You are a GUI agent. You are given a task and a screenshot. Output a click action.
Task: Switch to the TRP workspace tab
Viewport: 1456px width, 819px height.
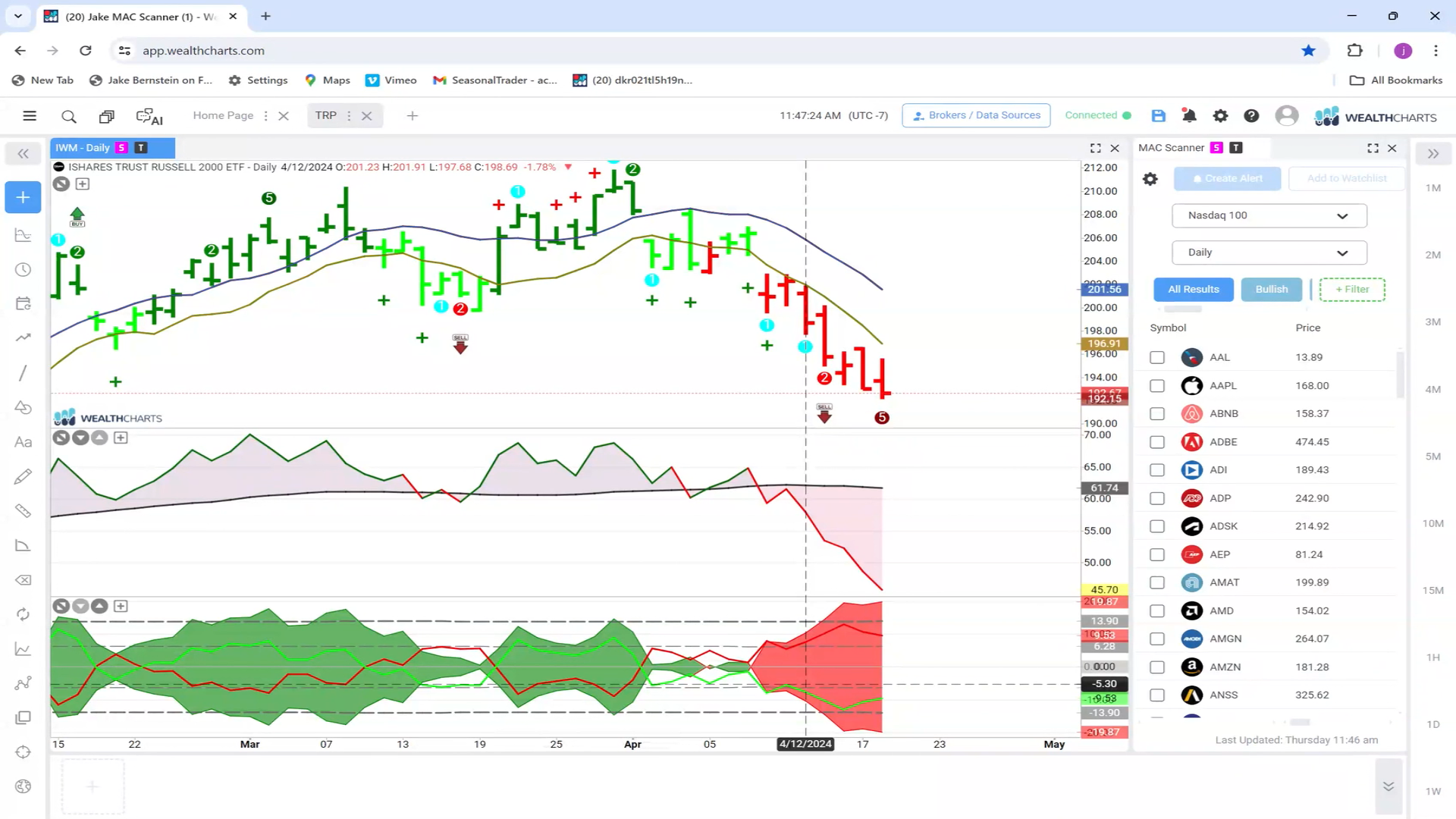pyautogui.click(x=325, y=115)
